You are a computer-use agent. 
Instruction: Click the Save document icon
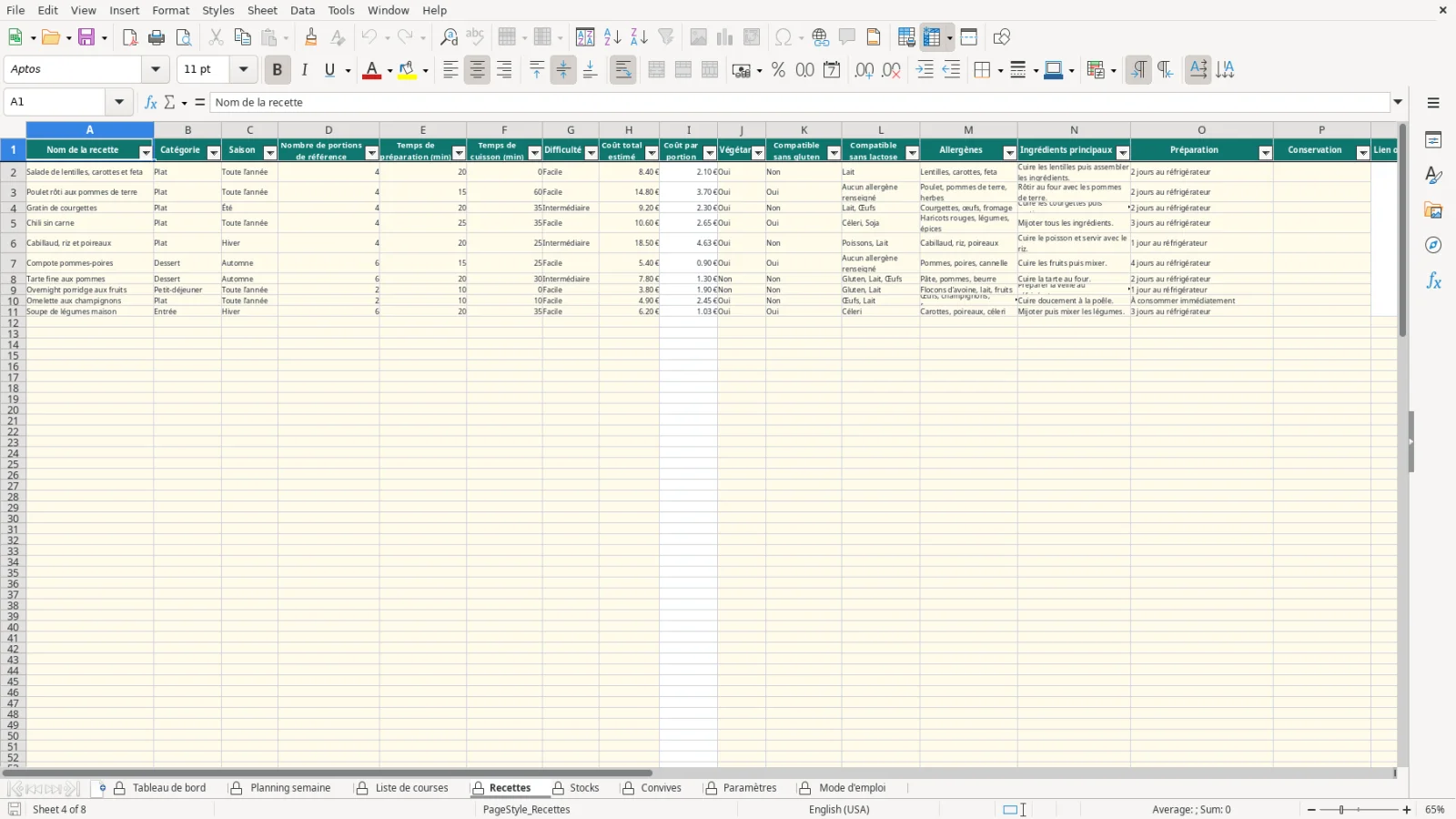pos(86,37)
